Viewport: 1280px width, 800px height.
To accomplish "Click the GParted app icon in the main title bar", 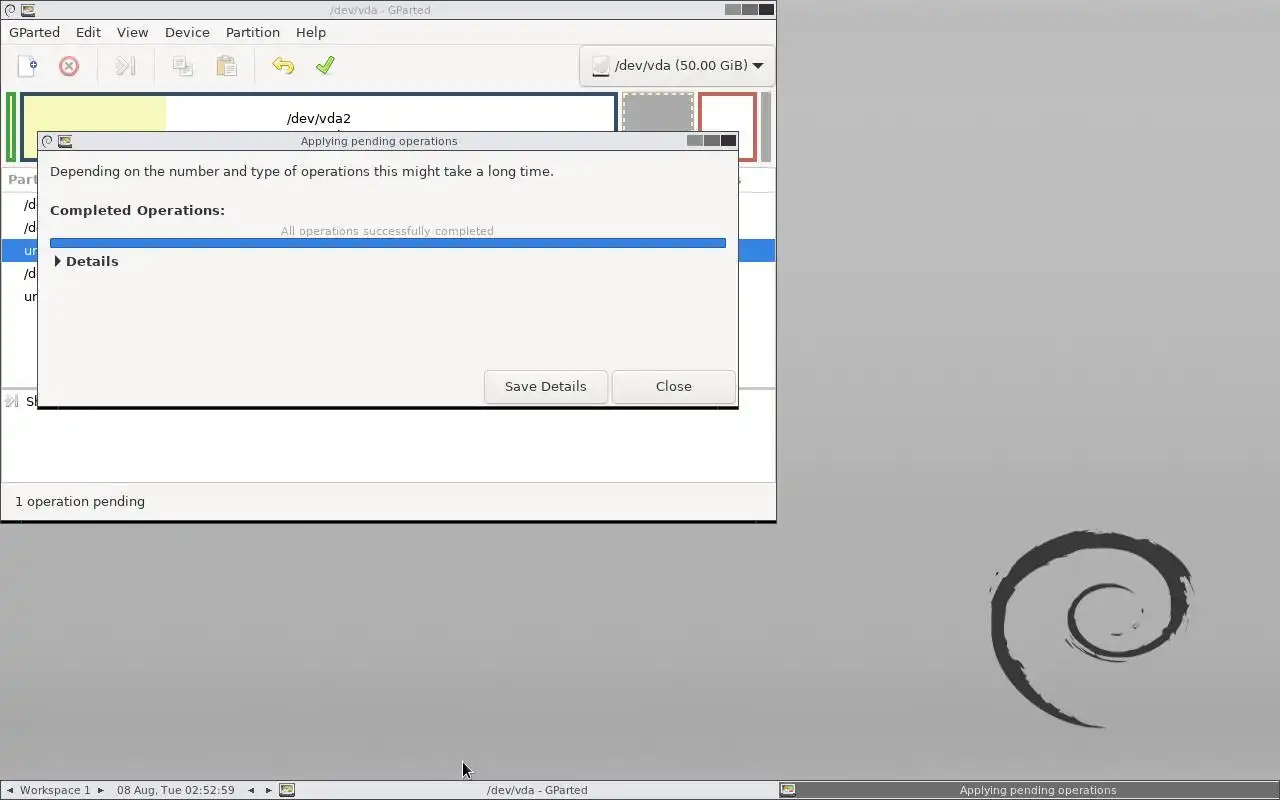I will [x=27, y=10].
